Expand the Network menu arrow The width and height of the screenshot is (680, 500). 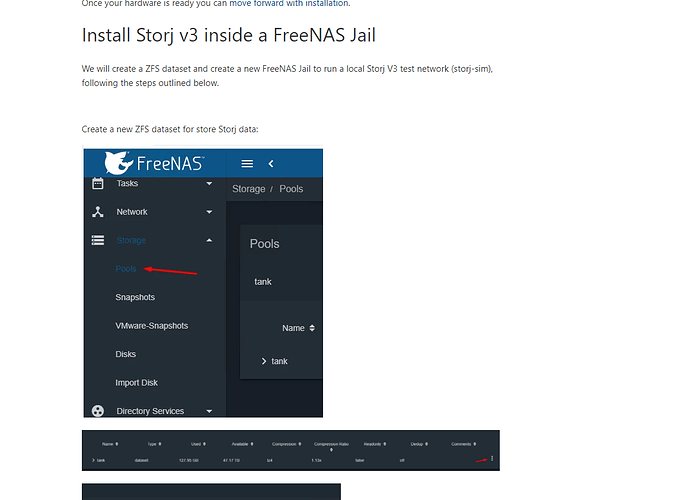tap(209, 212)
